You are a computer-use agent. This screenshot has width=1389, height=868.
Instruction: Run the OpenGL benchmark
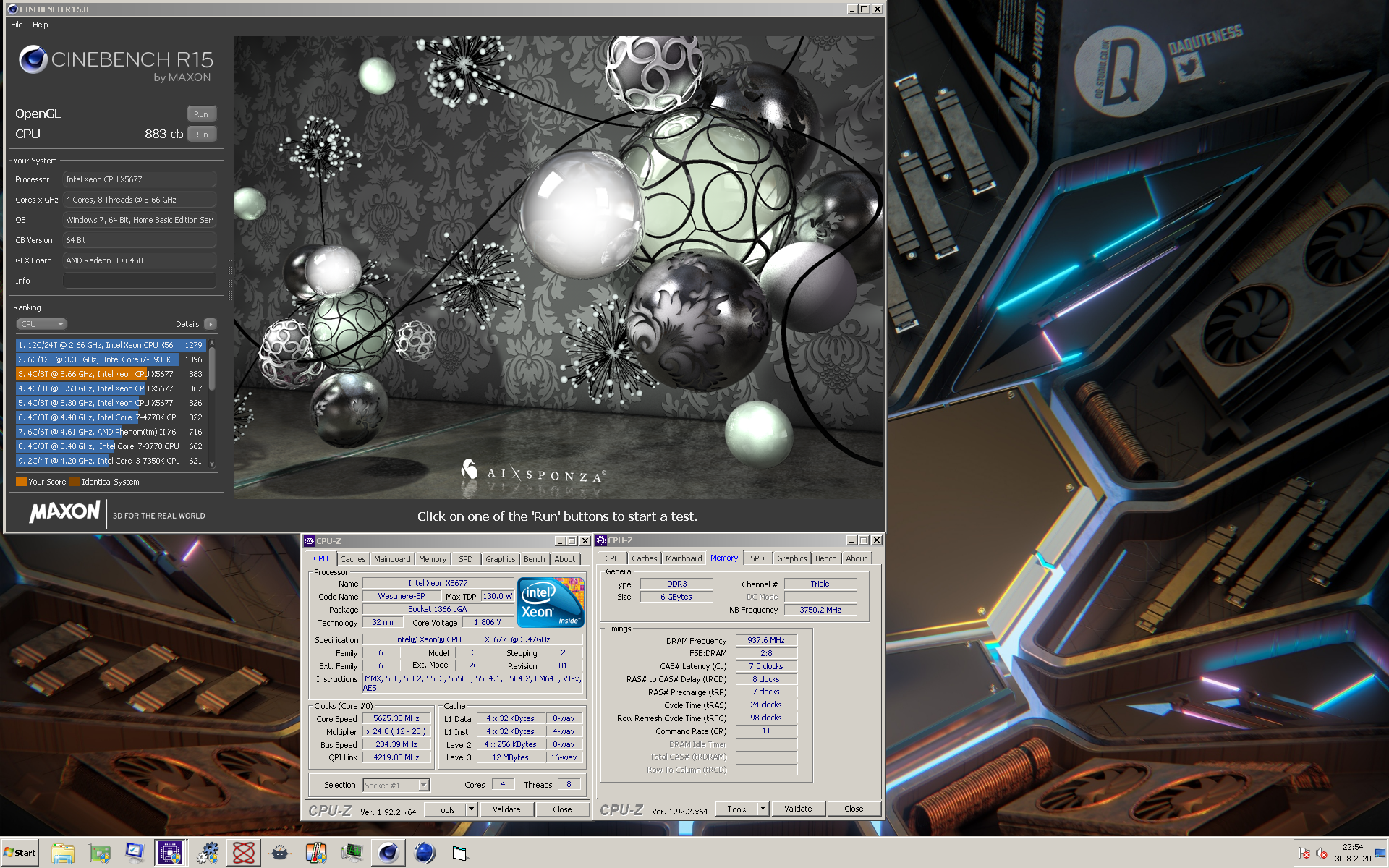[202, 114]
